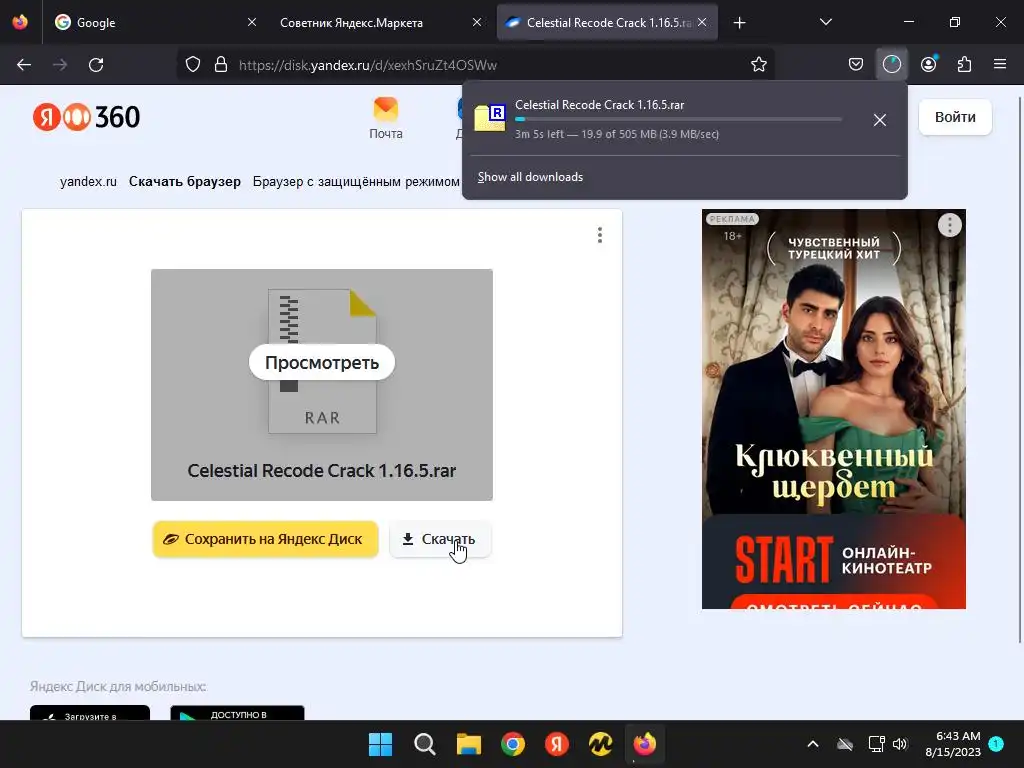This screenshot has width=1024, height=768.
Task: Bookmark this page with the star icon
Action: pyautogui.click(x=758, y=65)
